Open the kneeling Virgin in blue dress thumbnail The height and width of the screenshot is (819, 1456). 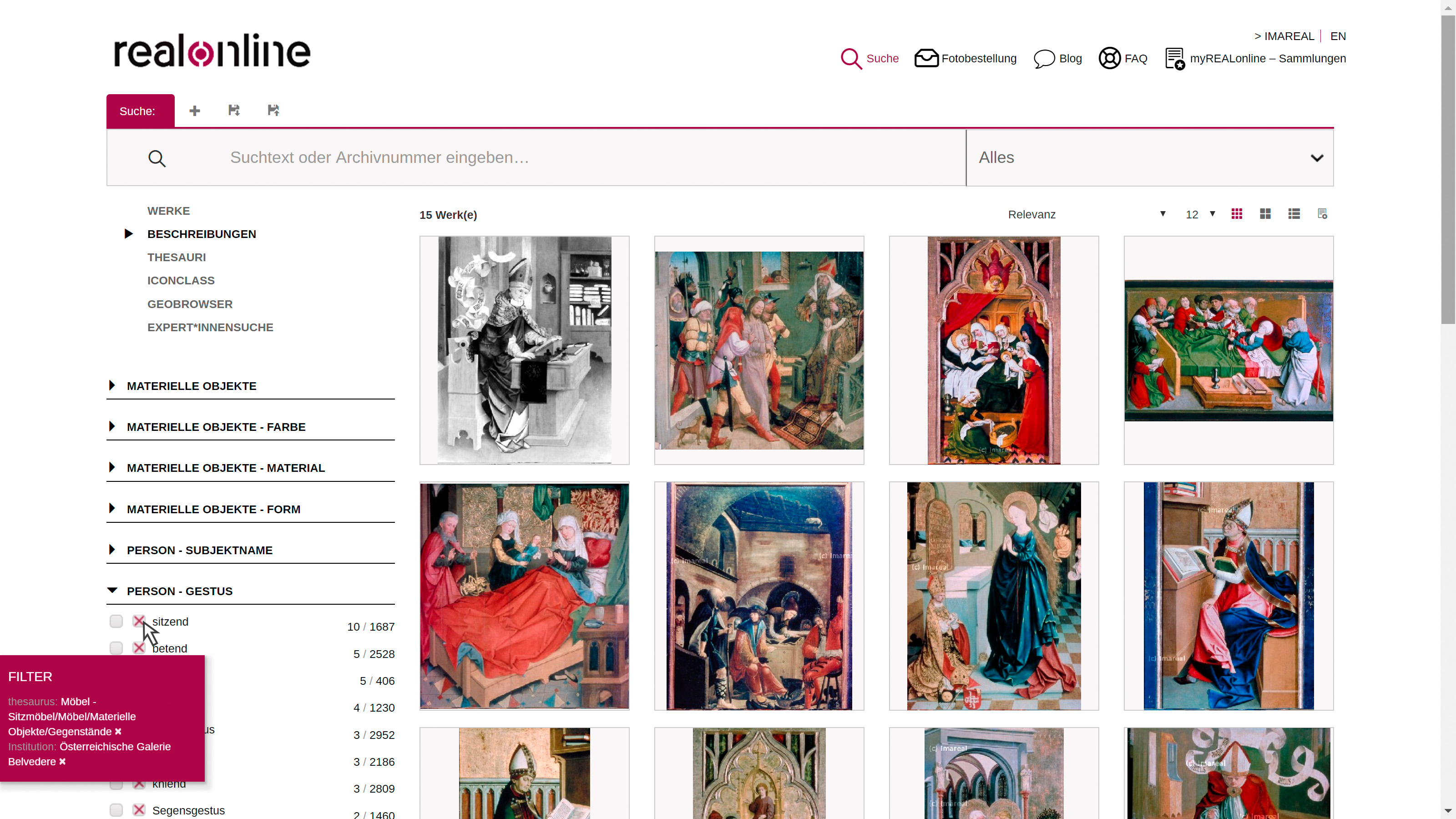pyautogui.click(x=994, y=596)
